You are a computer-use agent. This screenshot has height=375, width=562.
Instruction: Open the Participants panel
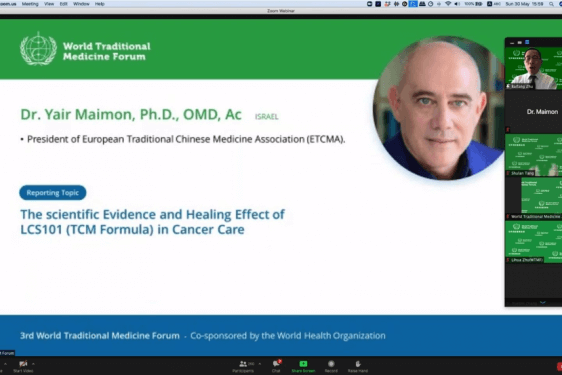click(x=243, y=366)
